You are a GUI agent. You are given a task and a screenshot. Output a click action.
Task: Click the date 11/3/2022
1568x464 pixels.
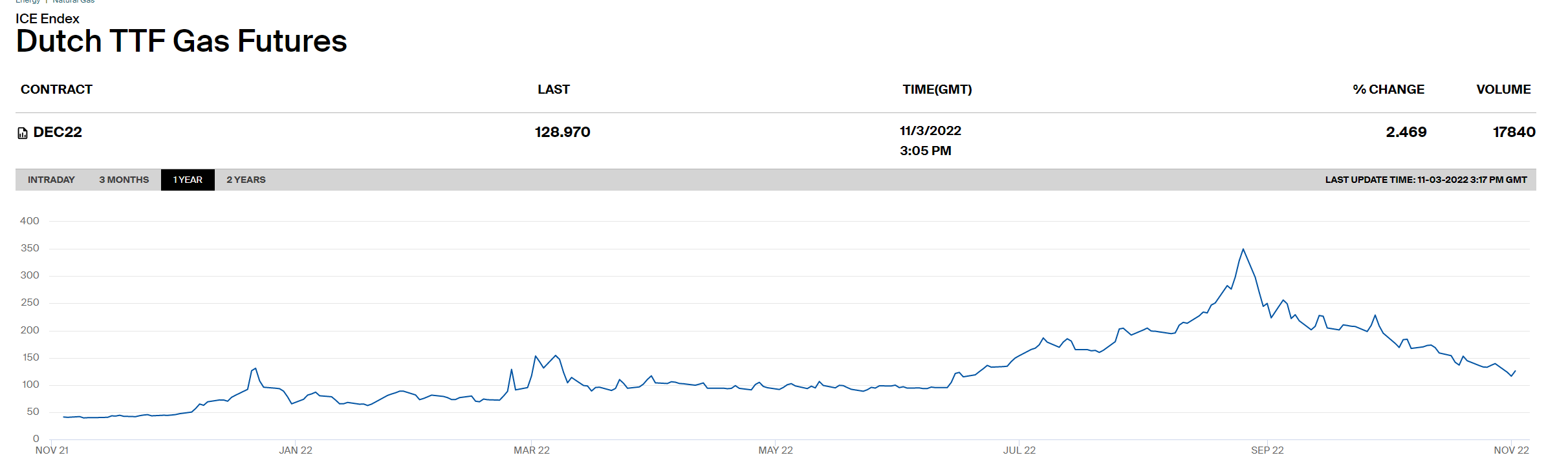tap(930, 131)
